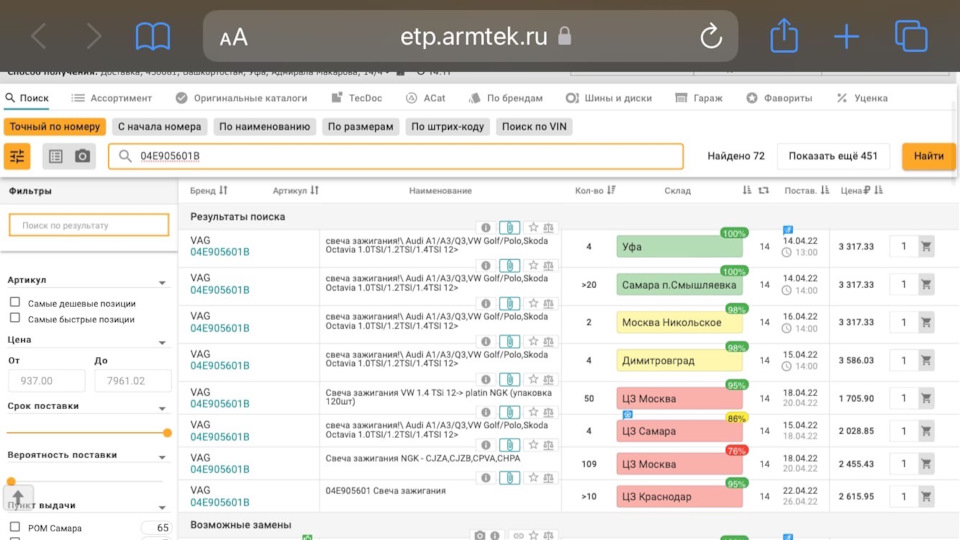The width and height of the screenshot is (960, 540).
Task: Open the filter settings sliders icon
Action: [17, 156]
